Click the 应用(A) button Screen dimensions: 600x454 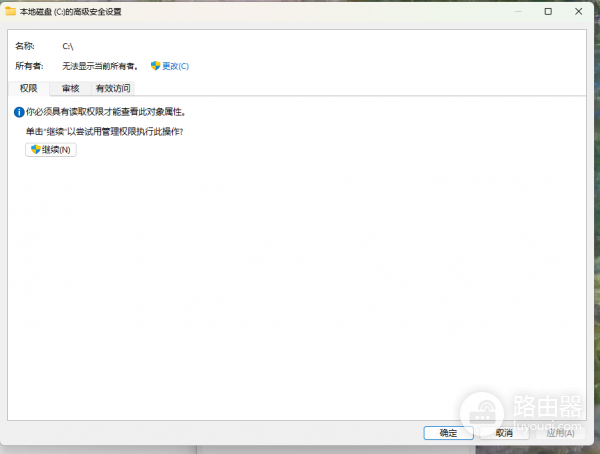click(560, 433)
